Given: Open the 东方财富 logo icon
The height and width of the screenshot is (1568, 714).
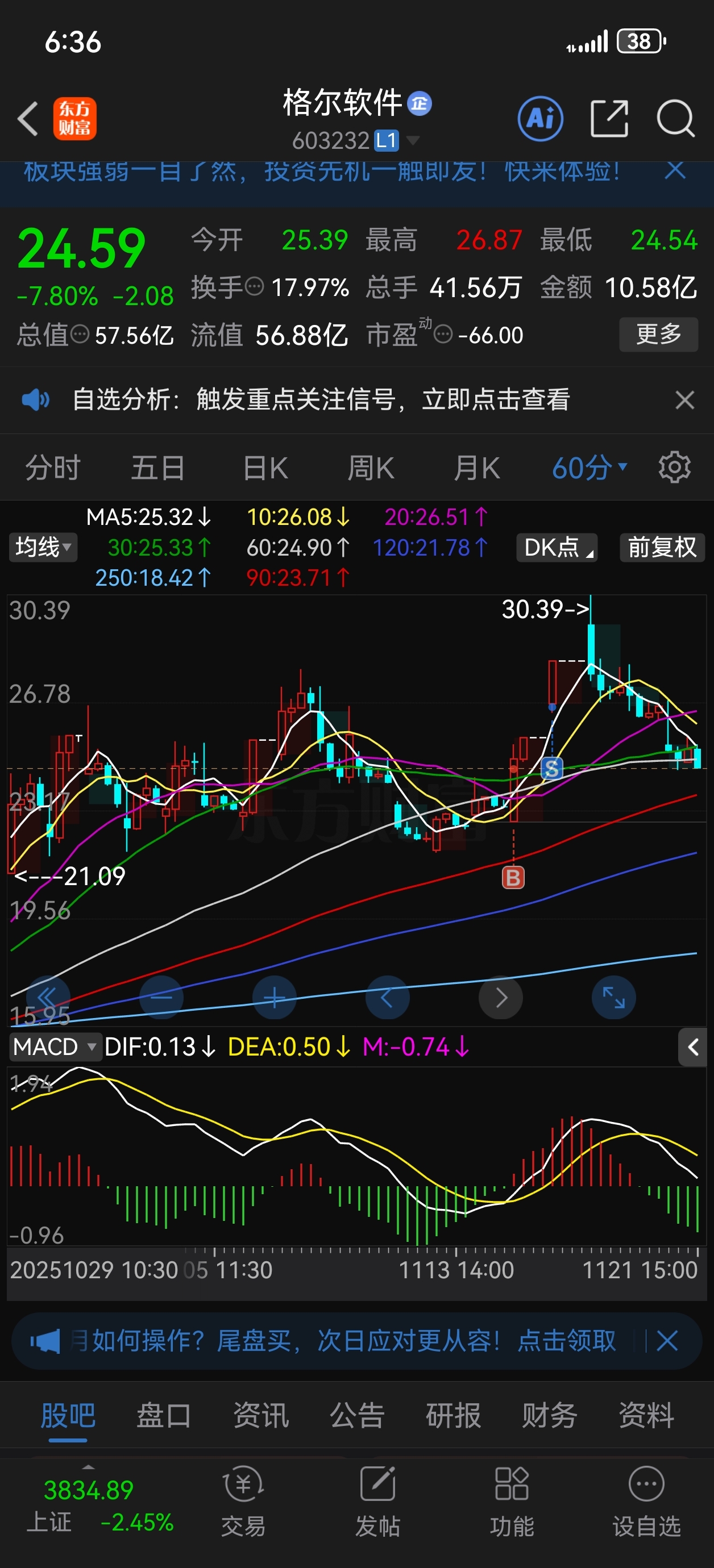Looking at the screenshot, I should (75, 119).
